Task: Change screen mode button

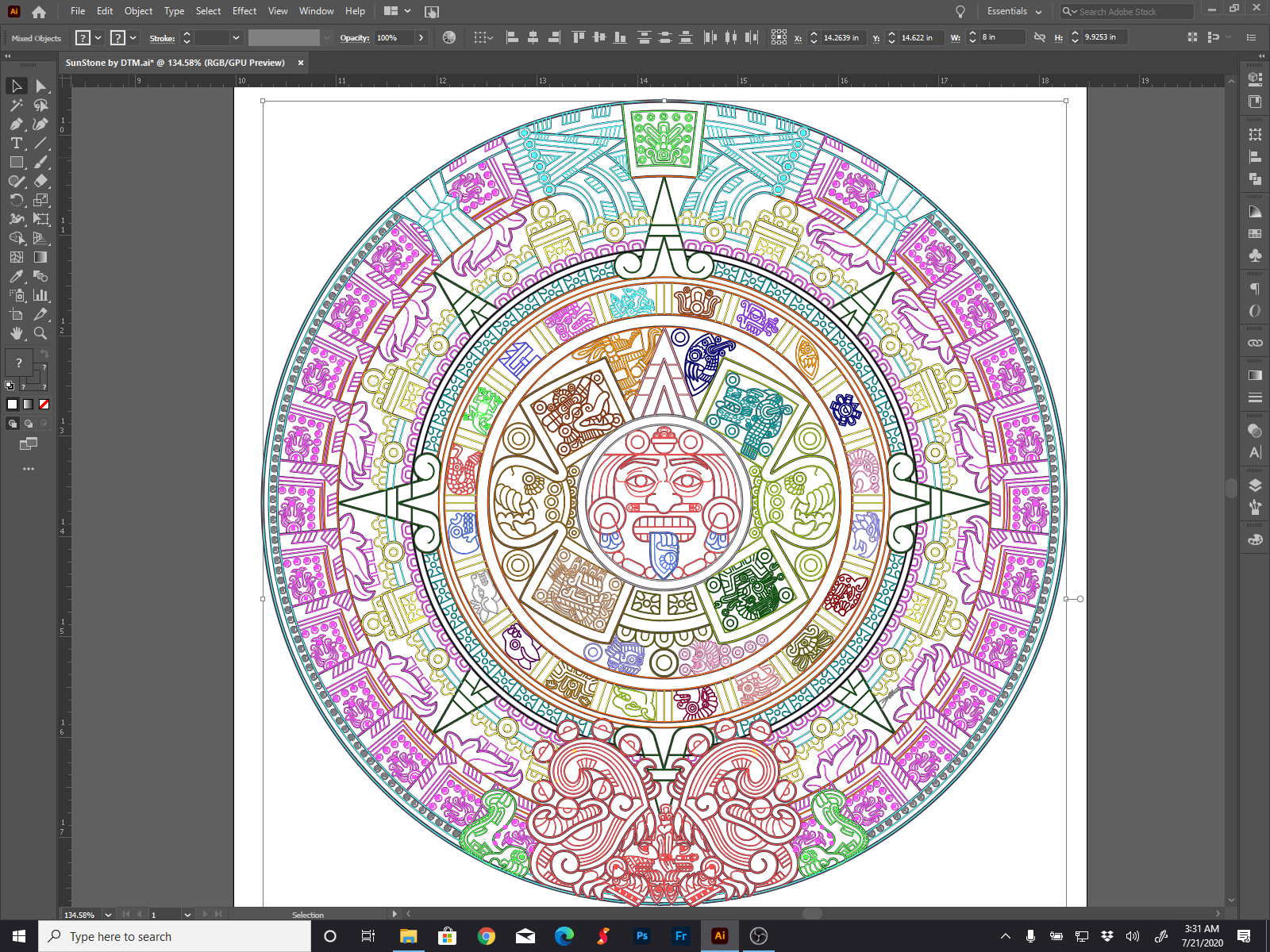Action: [29, 444]
